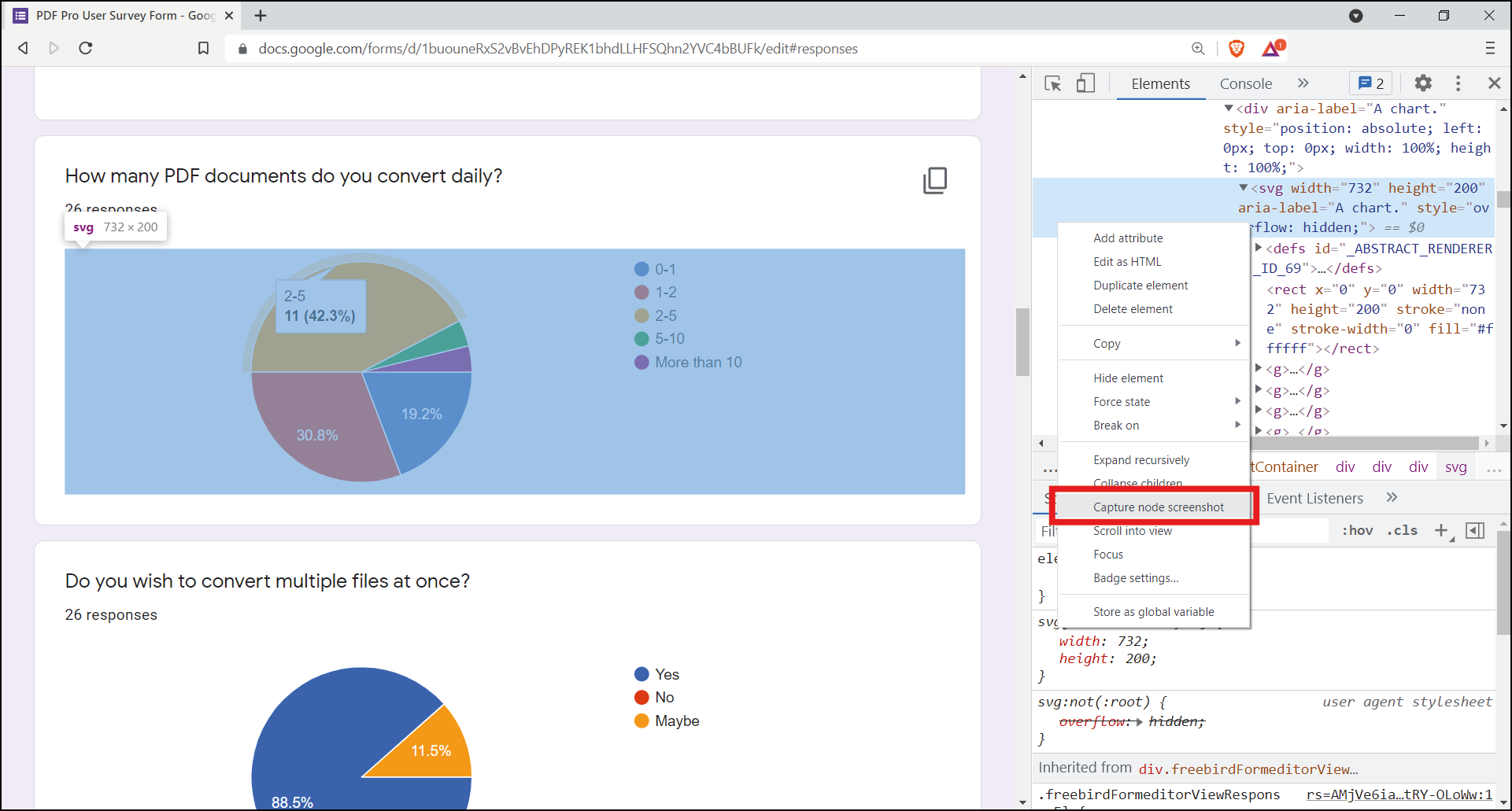Open the Break on submenu

1153,426
